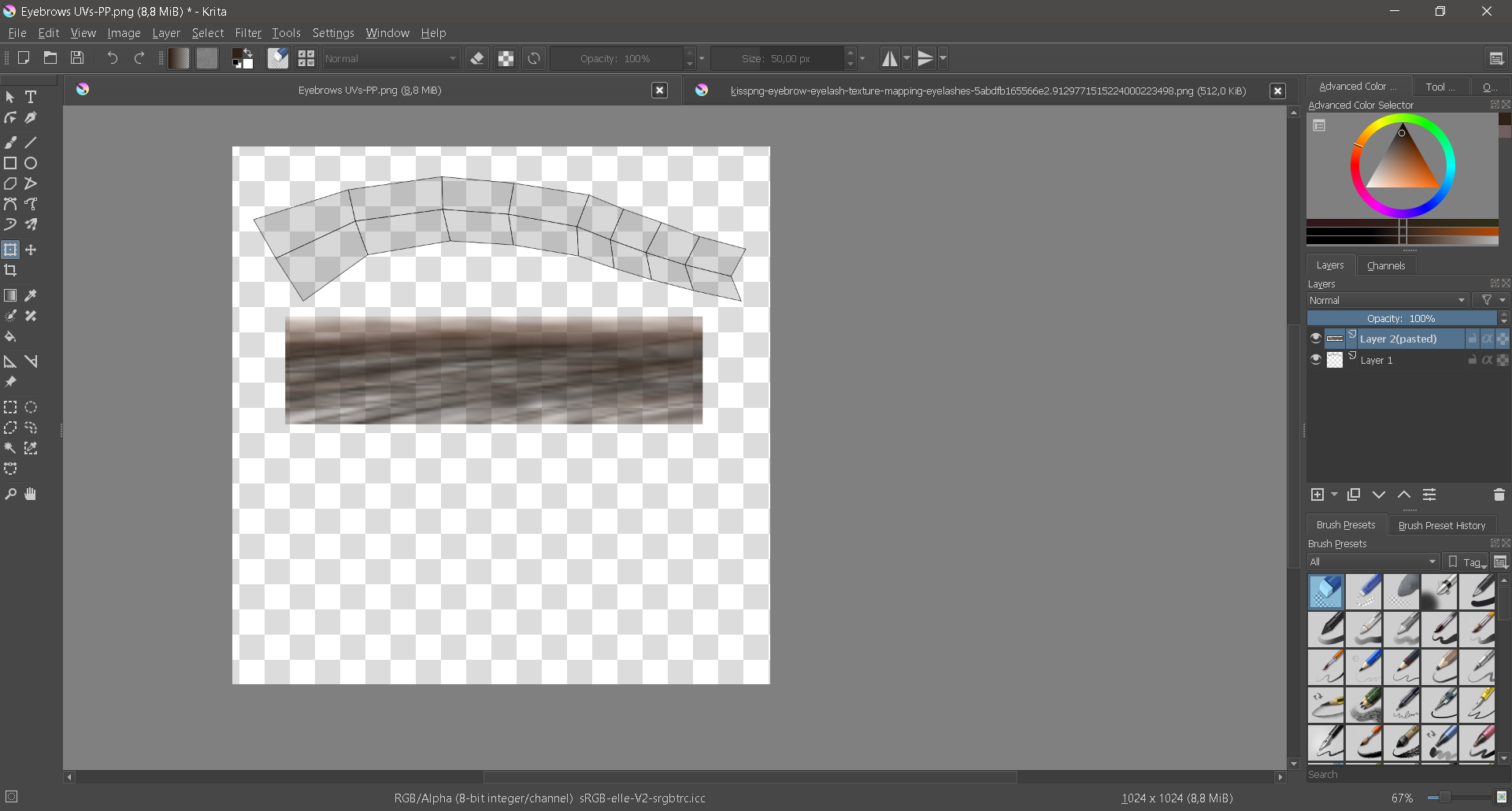1512x811 pixels.
Task: Move layer down with arrow button
Action: [1379, 494]
